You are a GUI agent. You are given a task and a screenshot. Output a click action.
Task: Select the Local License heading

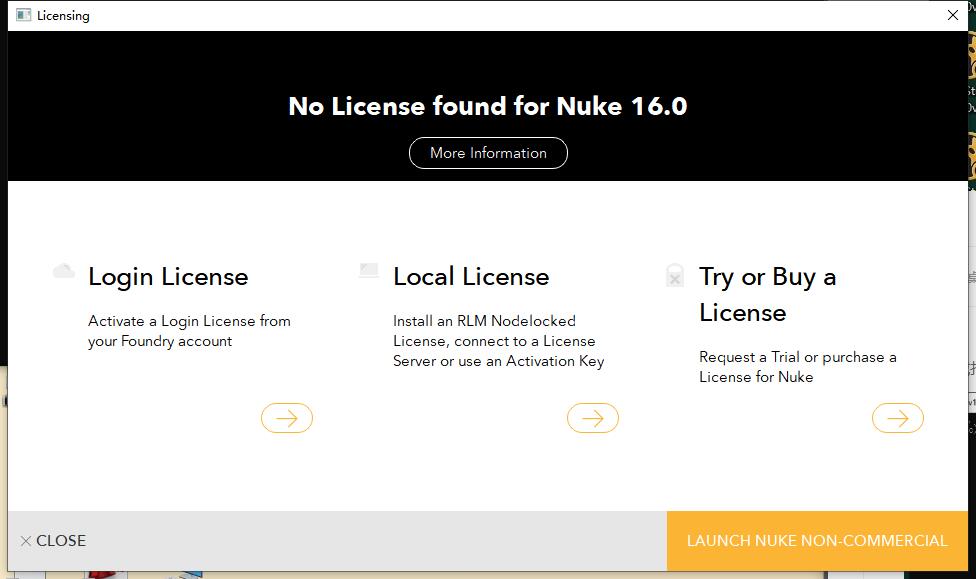click(x=470, y=277)
